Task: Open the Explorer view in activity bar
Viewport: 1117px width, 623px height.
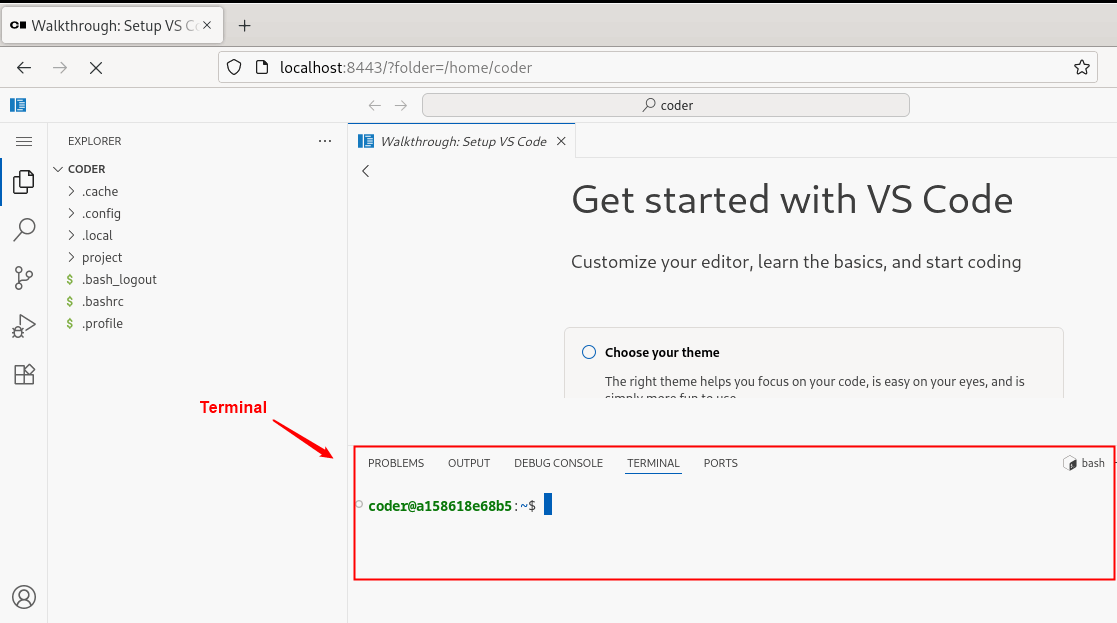Action: (24, 182)
